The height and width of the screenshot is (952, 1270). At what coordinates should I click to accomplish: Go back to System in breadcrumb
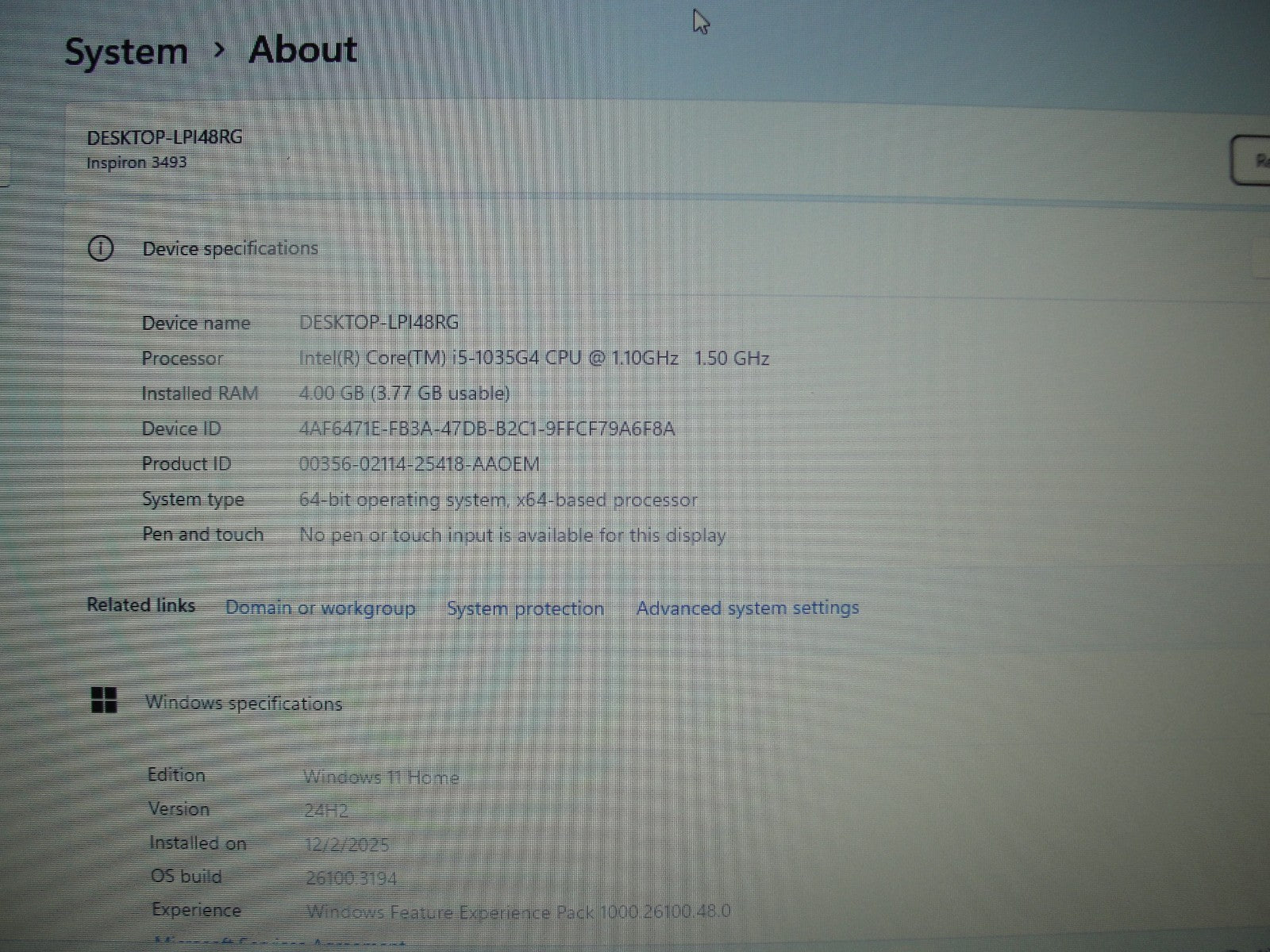point(125,52)
